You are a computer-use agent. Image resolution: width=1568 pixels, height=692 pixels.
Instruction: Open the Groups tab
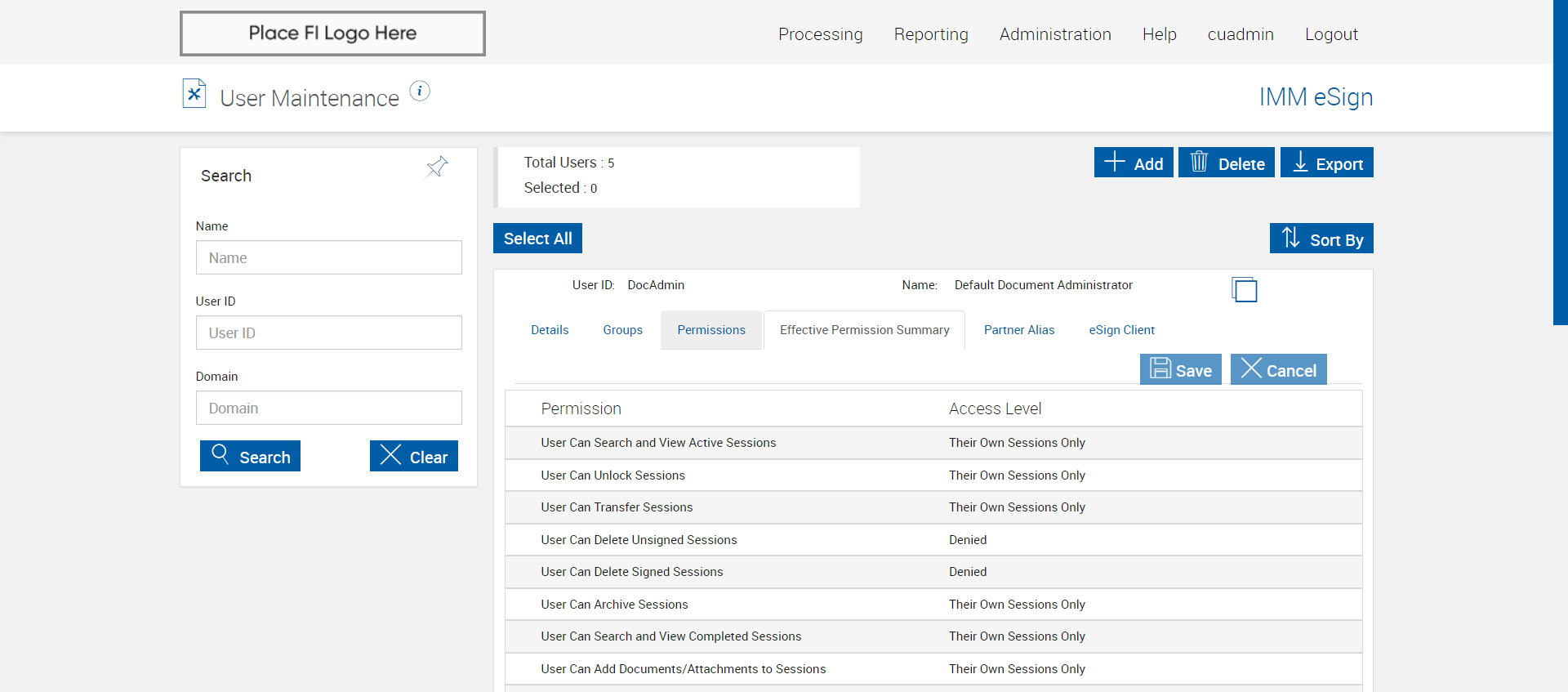coord(622,330)
